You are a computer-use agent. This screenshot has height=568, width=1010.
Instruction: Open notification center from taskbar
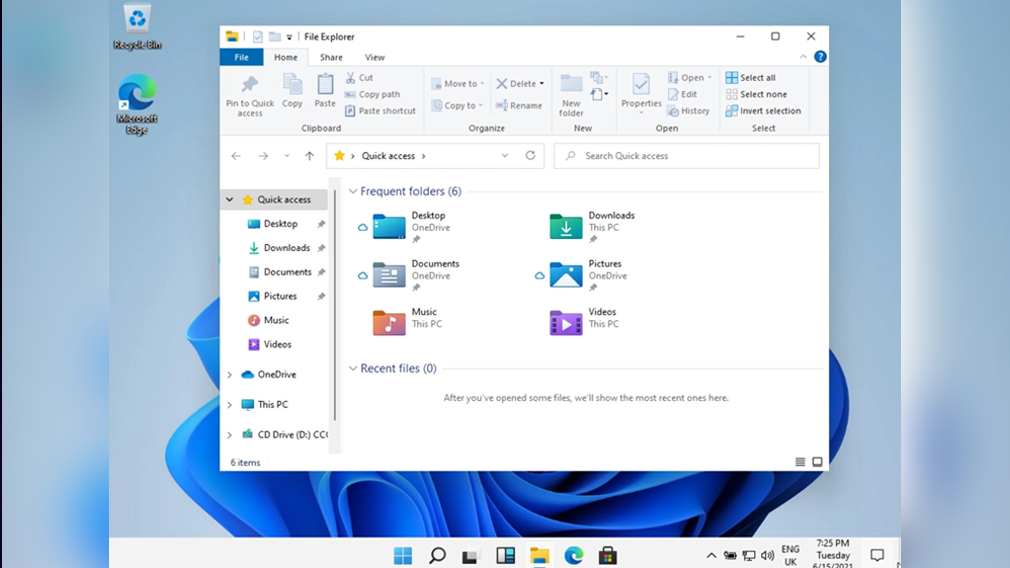877,555
